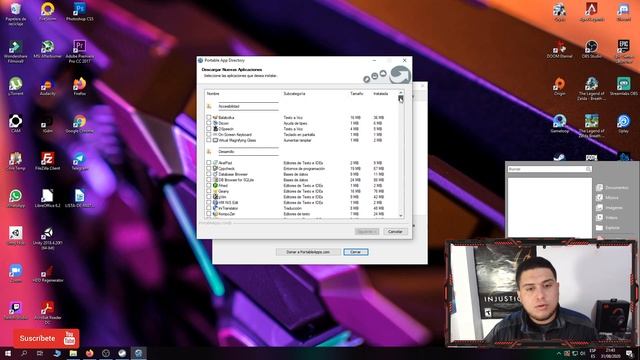
Task: Open File Explorer from taskbar
Action: [73, 353]
